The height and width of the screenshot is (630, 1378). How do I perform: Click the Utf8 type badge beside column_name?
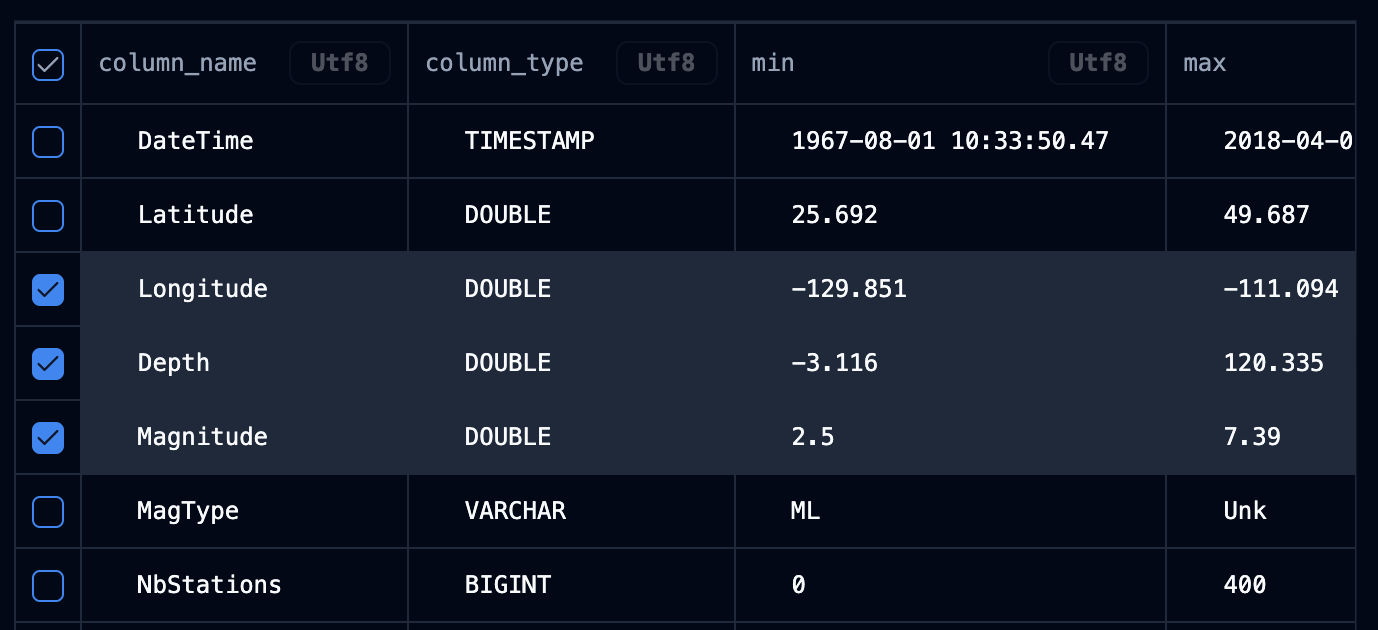pyautogui.click(x=340, y=62)
